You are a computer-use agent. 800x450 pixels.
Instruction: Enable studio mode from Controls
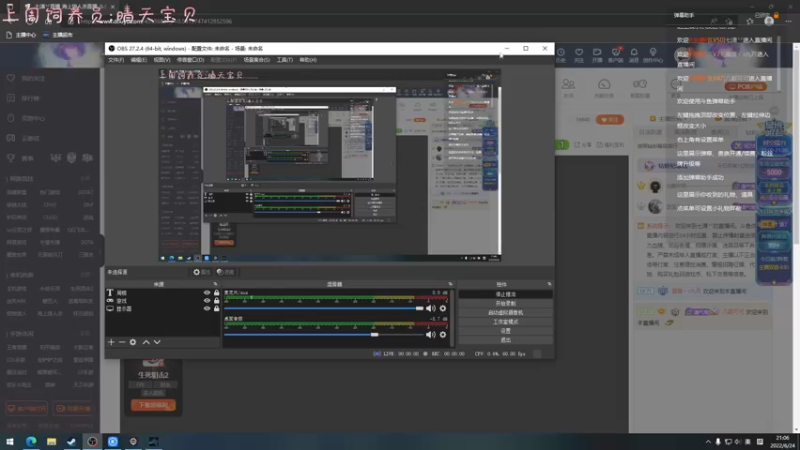[506, 321]
